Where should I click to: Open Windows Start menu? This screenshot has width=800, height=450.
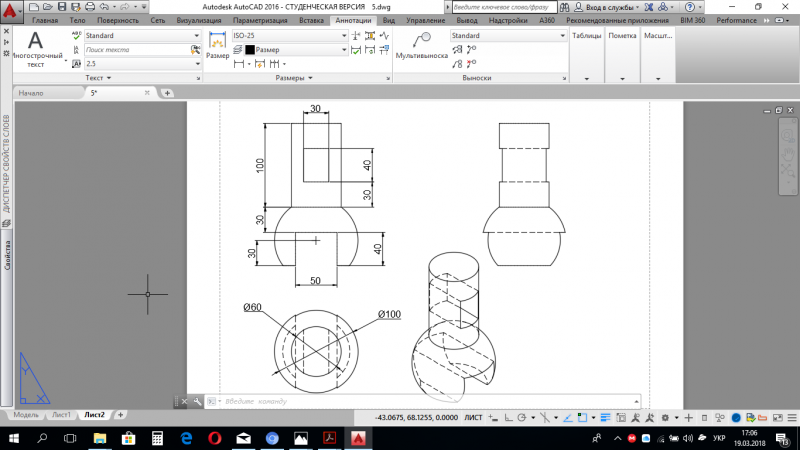[14, 438]
